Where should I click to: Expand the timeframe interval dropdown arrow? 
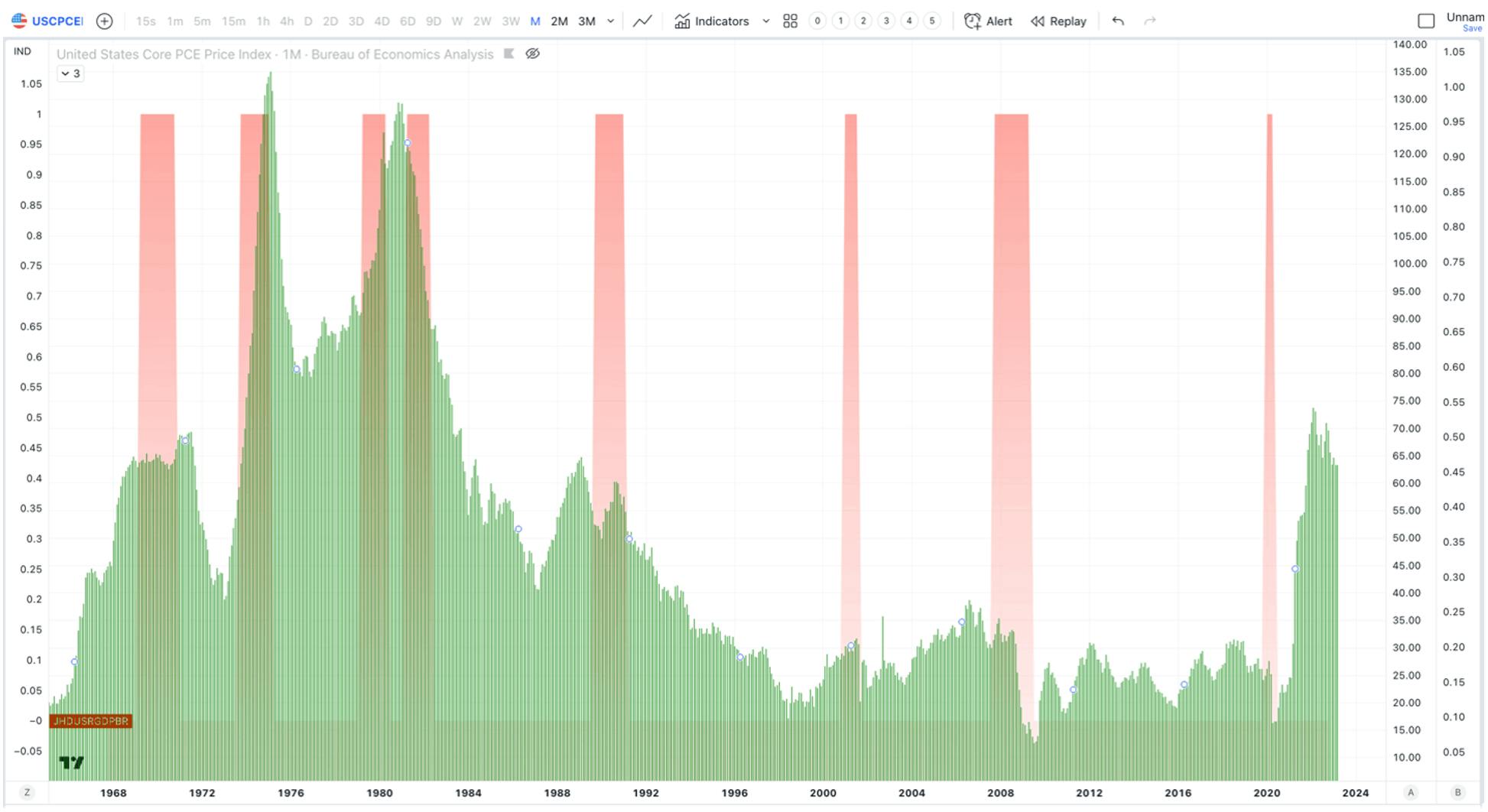(x=610, y=21)
